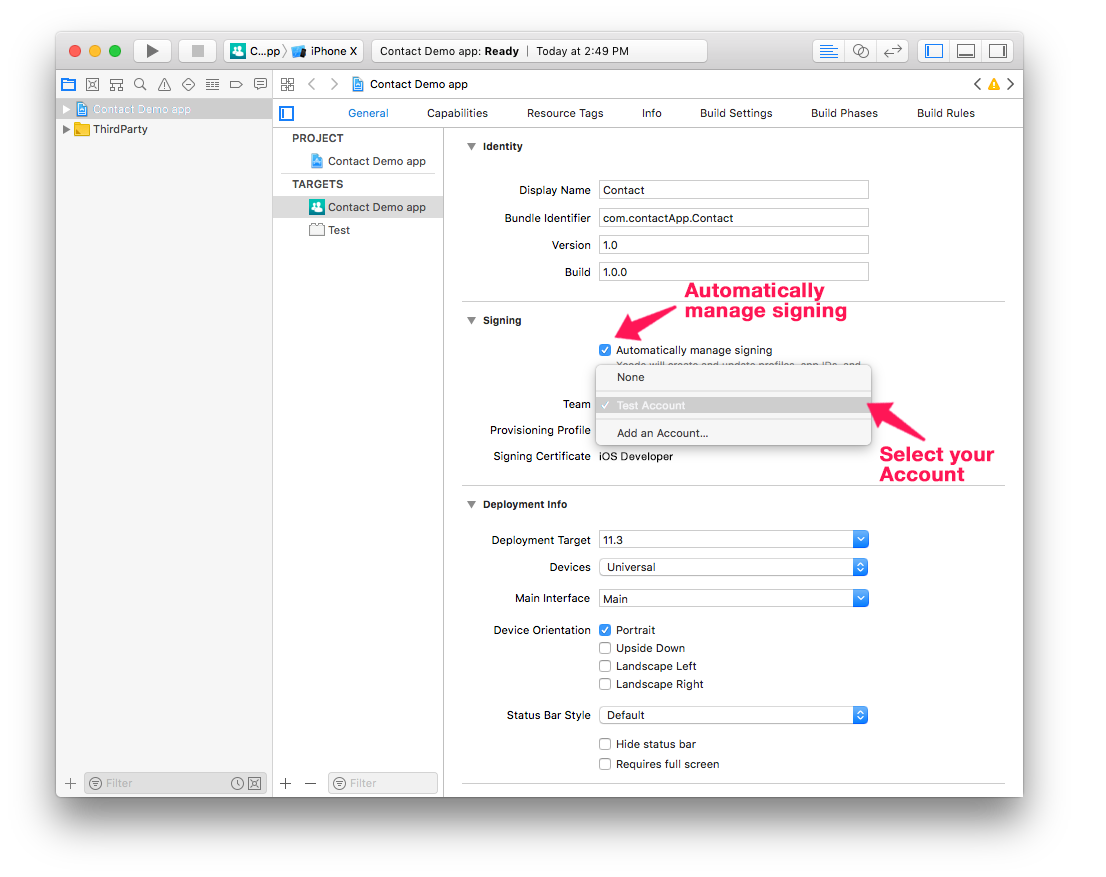
Task: Toggle the utilities pane
Action: pos(997,51)
